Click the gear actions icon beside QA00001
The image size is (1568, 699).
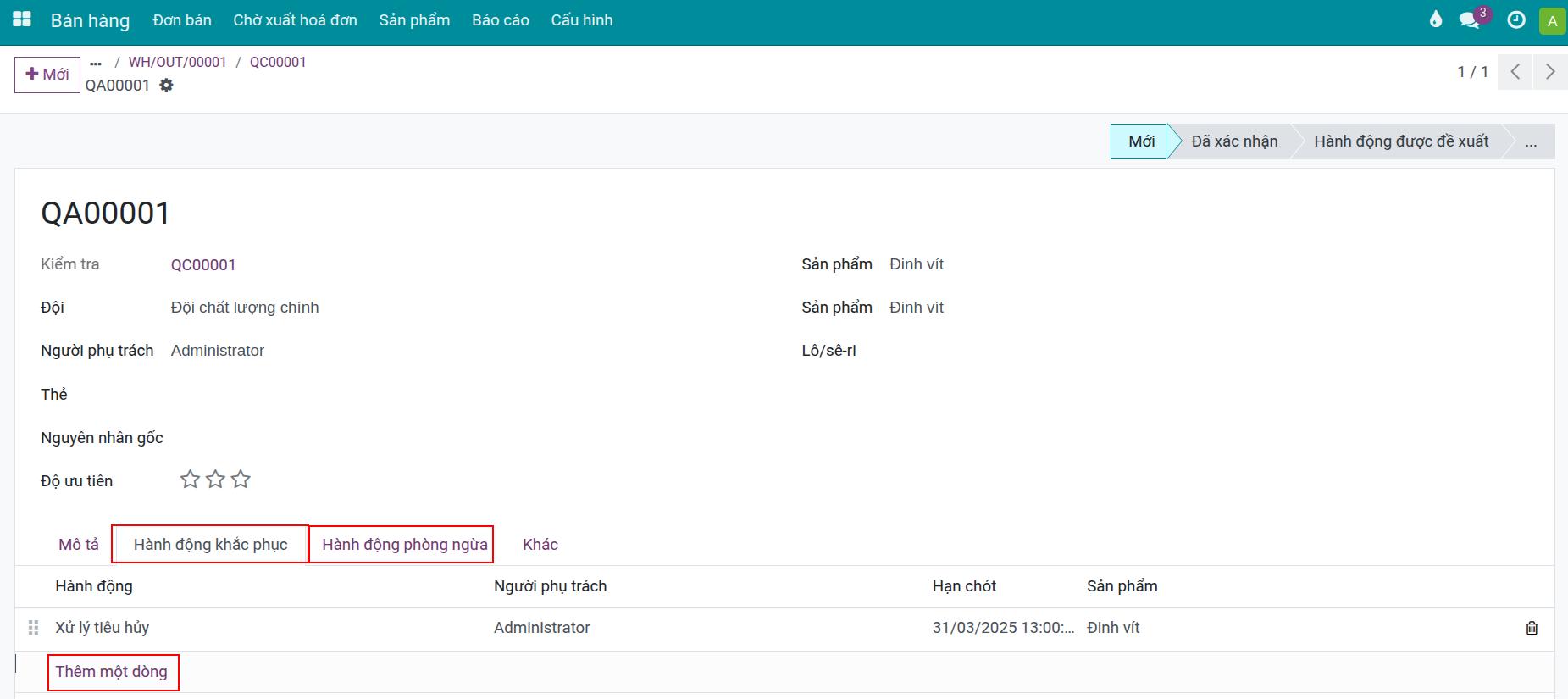point(166,85)
